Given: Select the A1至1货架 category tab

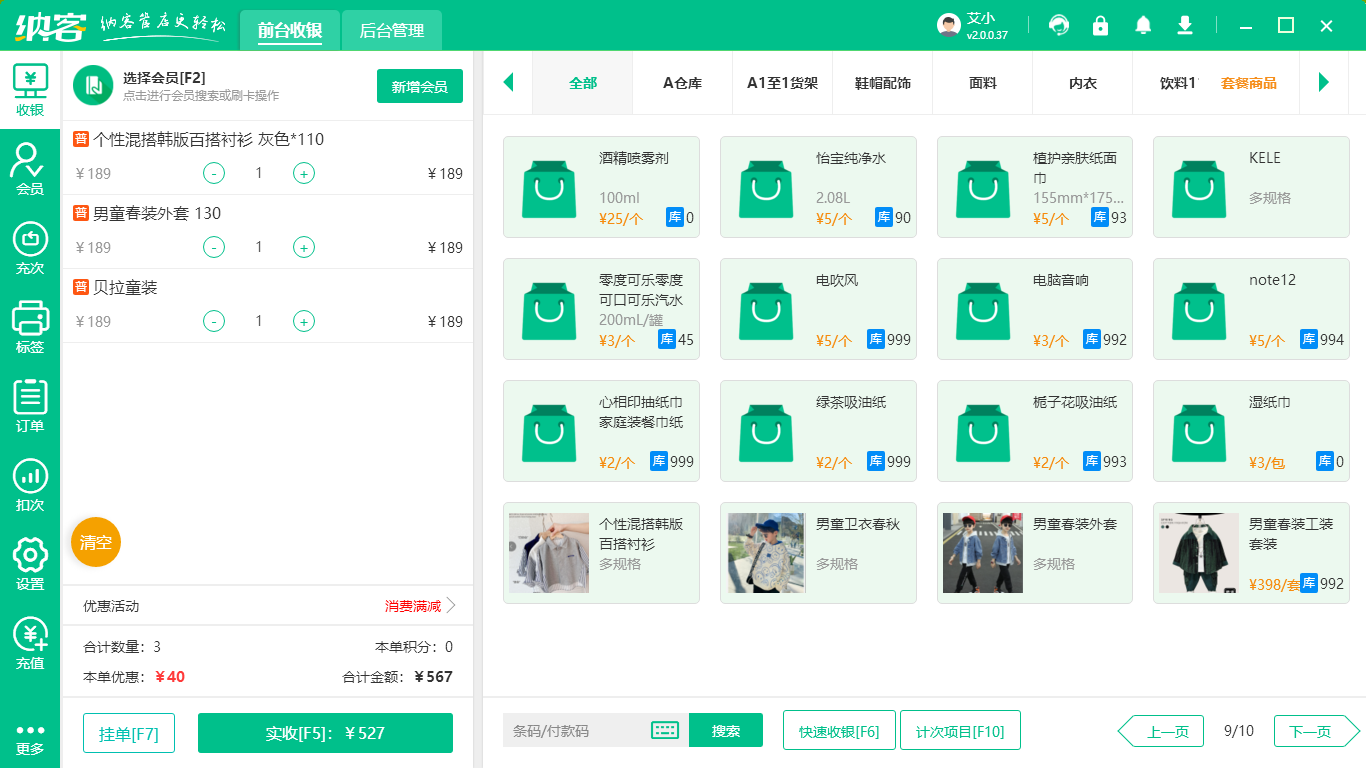Looking at the screenshot, I should (783, 83).
